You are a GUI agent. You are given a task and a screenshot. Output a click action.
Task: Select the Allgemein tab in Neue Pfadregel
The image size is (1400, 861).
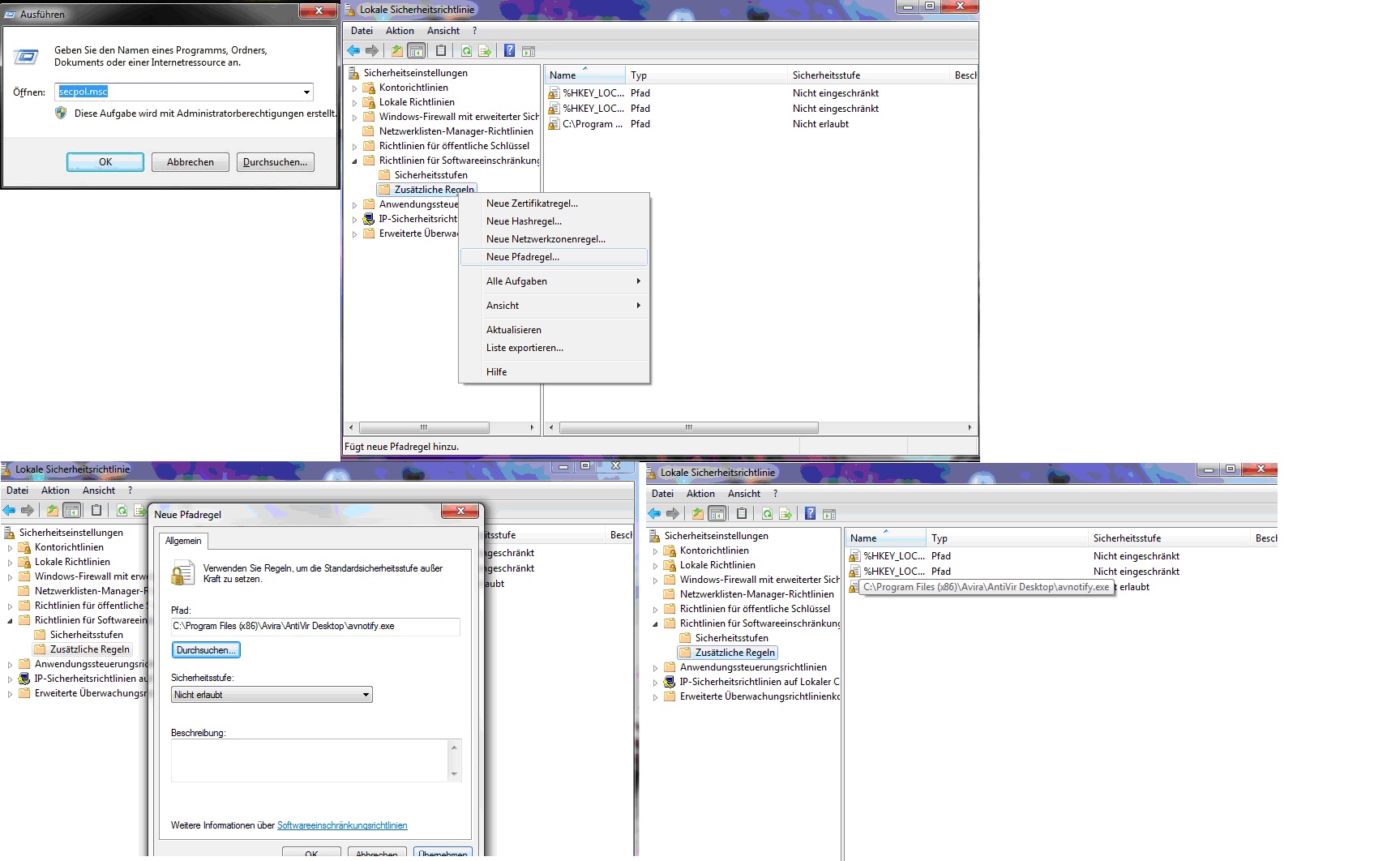tap(183, 541)
